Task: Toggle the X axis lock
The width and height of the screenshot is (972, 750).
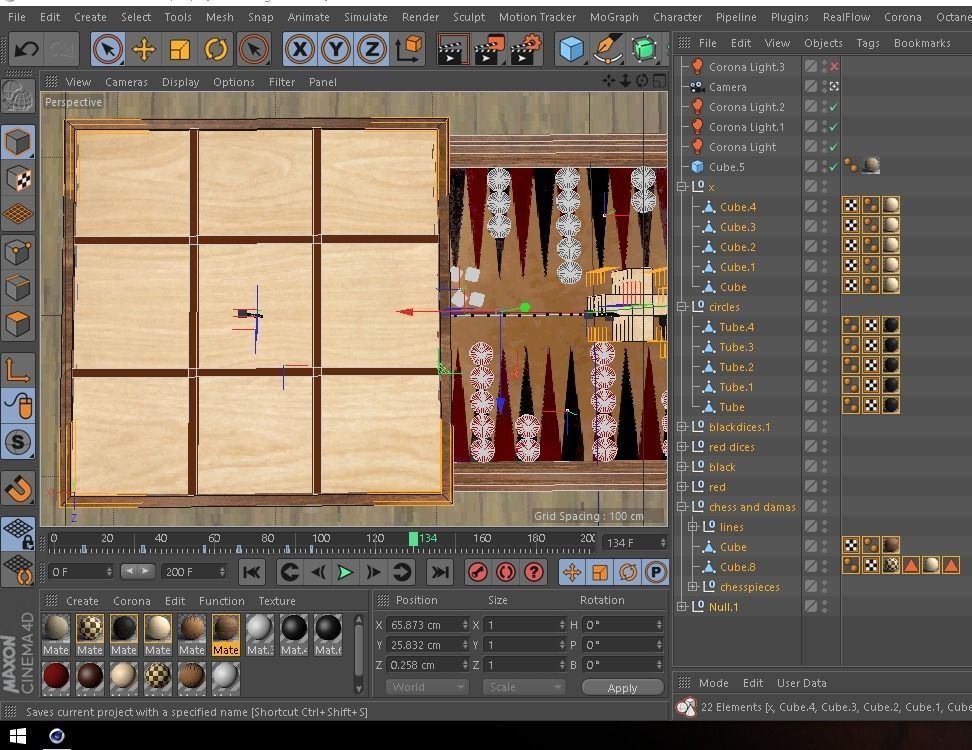Action: click(300, 49)
